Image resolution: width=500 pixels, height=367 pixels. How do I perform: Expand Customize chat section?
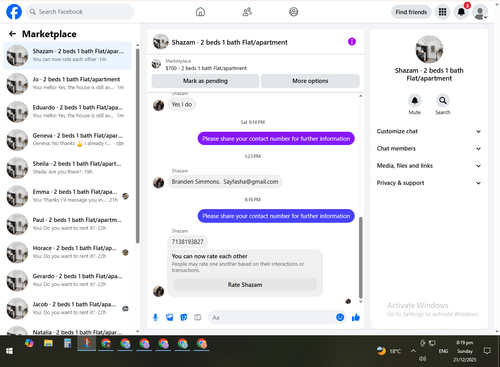pos(429,131)
